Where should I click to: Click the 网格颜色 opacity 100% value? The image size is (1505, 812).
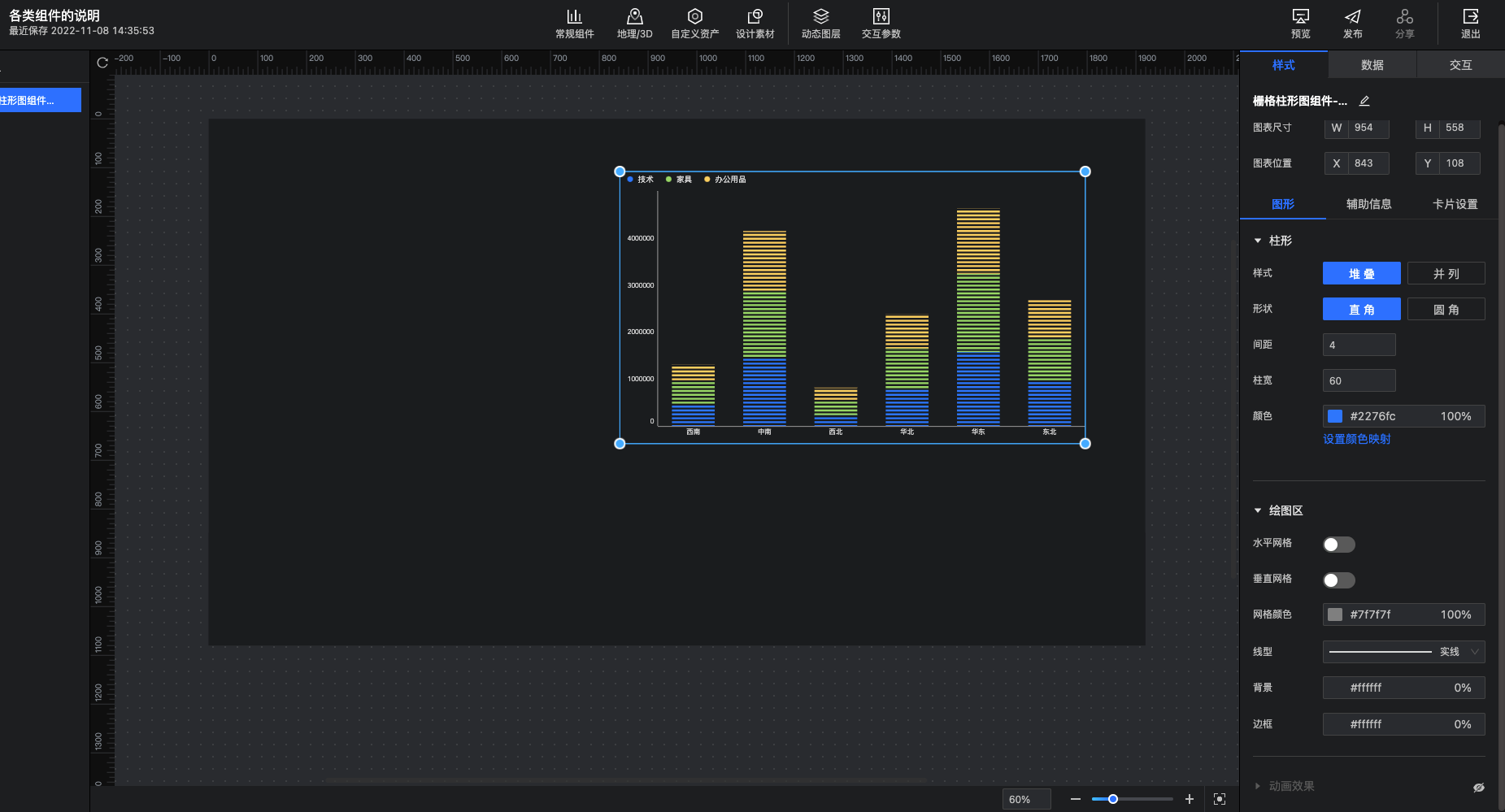coord(1455,614)
